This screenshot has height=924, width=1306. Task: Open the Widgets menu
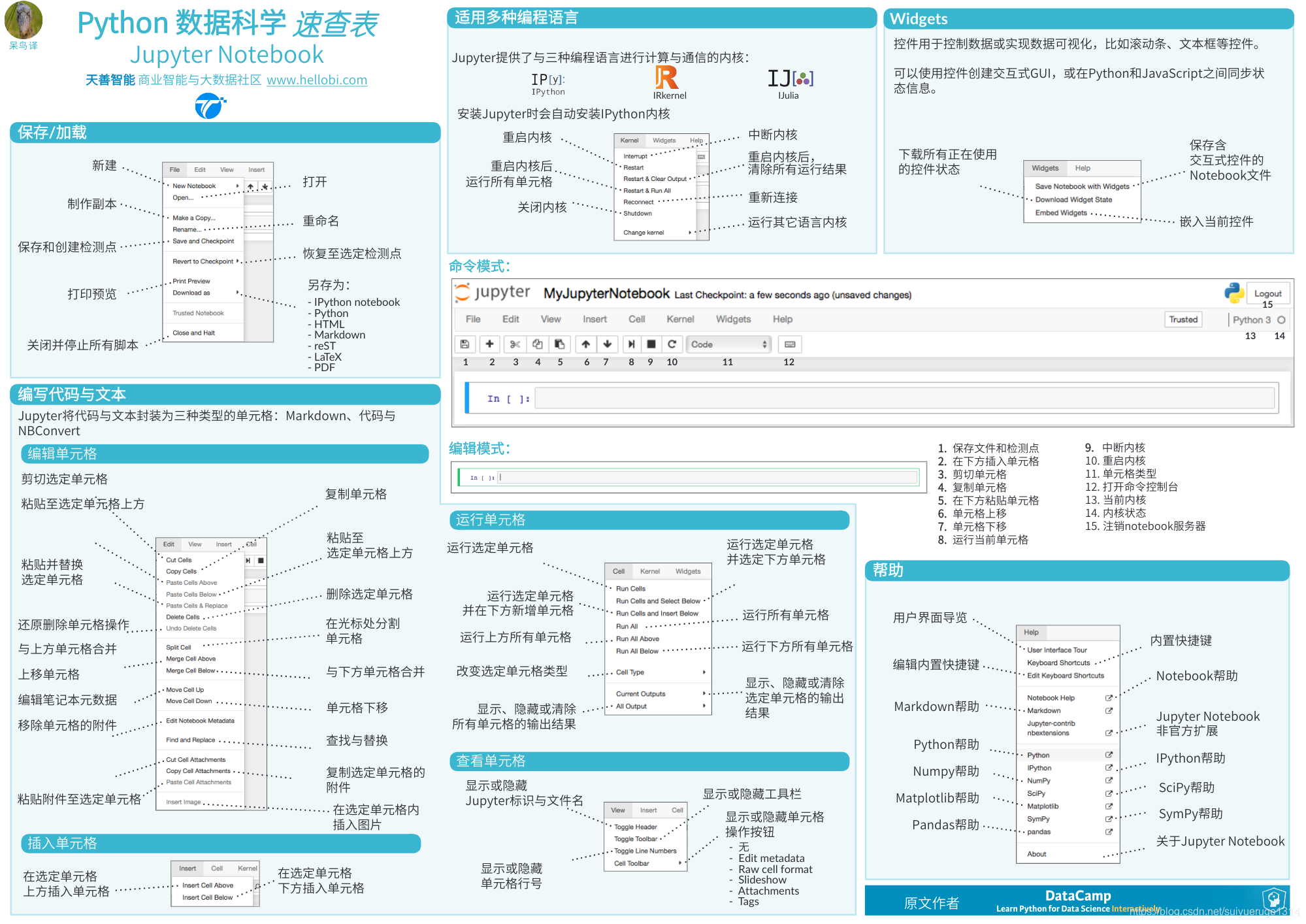click(x=733, y=320)
